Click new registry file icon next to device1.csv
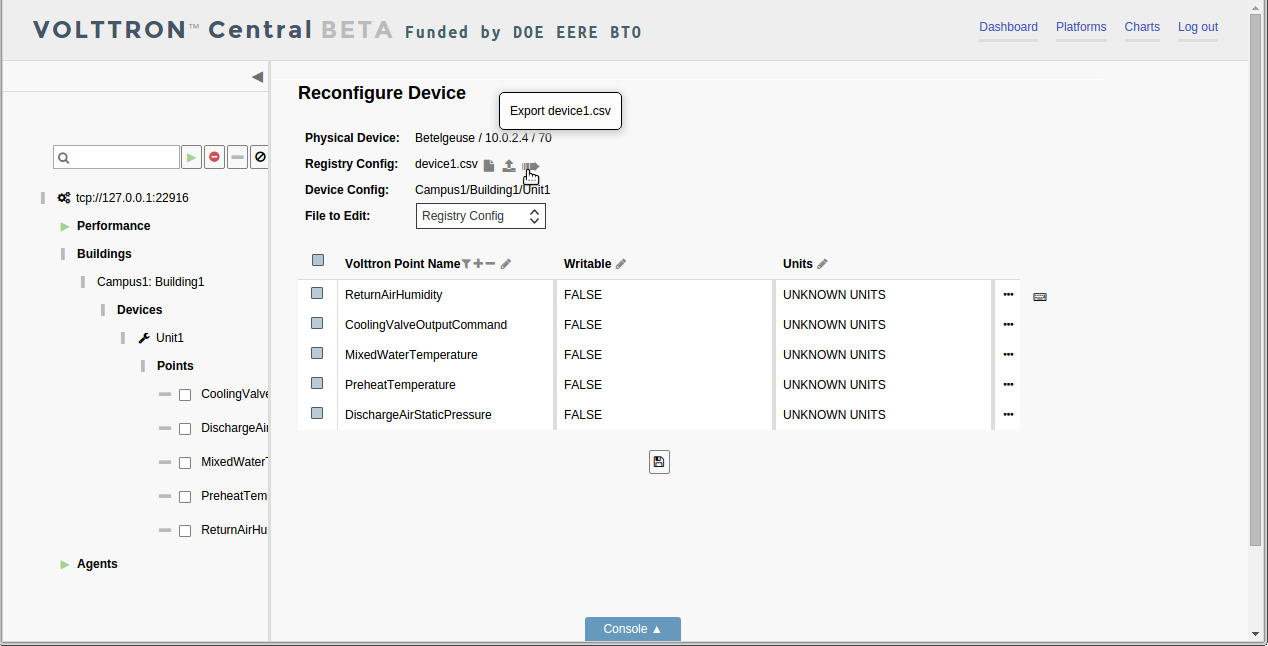 [489, 166]
